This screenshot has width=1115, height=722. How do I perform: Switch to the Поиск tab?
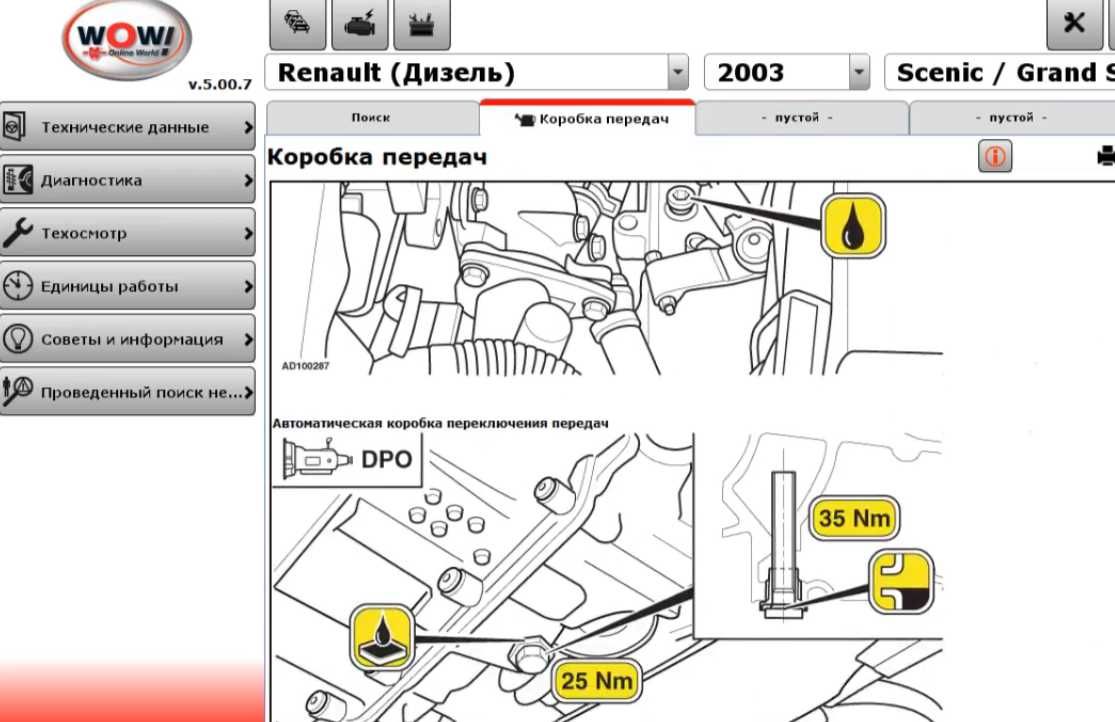point(372,117)
